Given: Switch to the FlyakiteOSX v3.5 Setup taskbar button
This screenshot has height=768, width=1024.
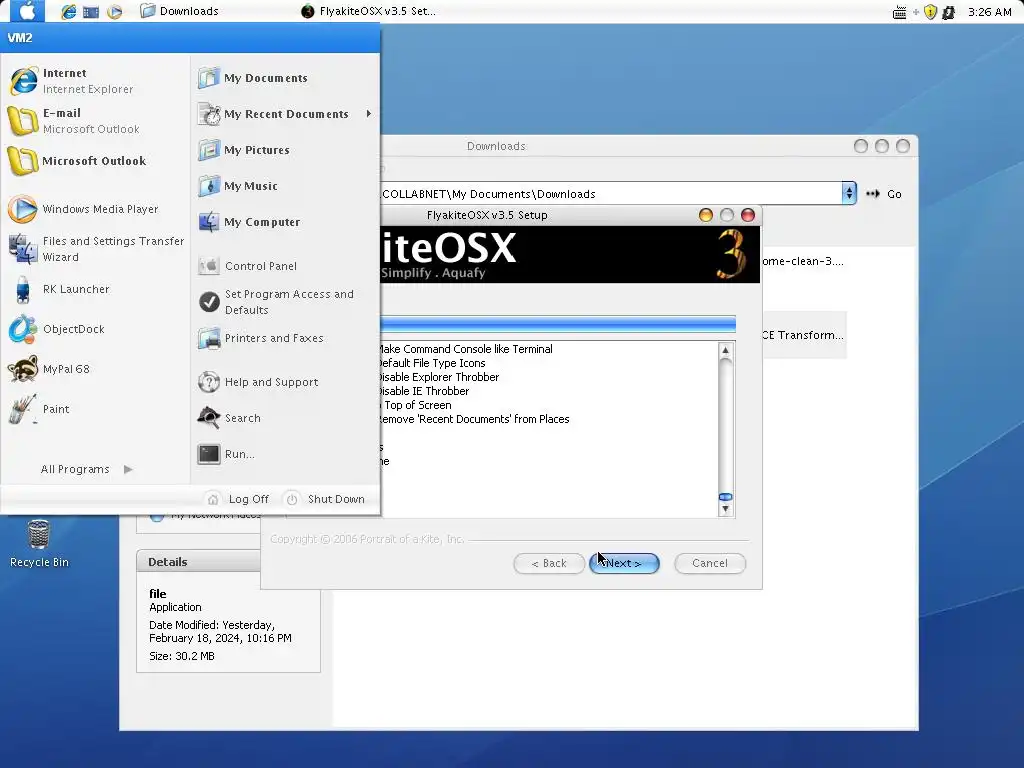Looking at the screenshot, I should coord(369,11).
